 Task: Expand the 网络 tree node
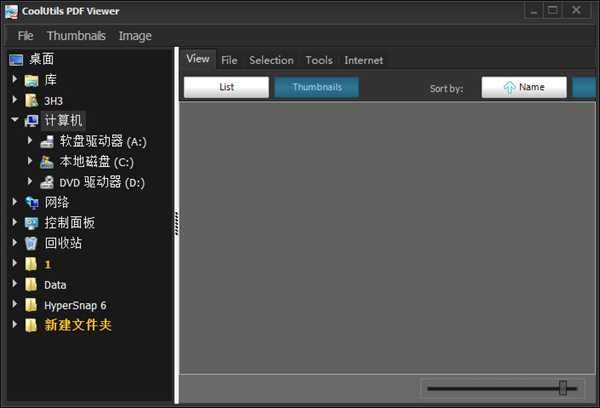click(x=15, y=202)
